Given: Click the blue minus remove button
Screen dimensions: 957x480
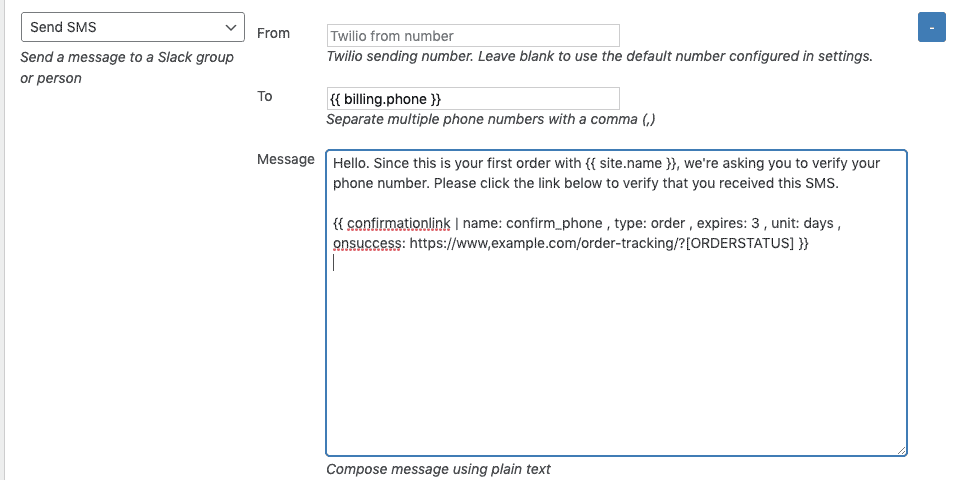Looking at the screenshot, I should tap(931, 28).
